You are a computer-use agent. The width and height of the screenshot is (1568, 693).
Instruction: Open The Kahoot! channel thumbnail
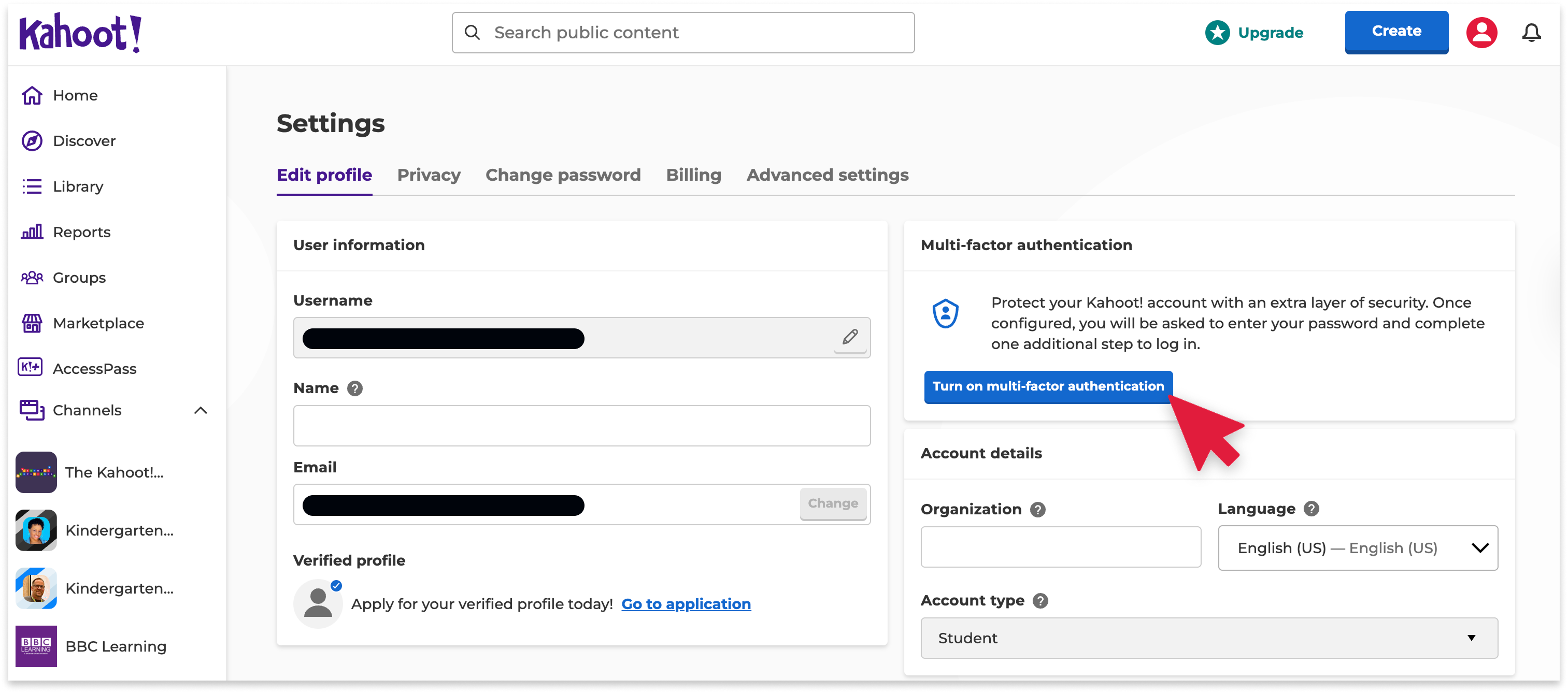pyautogui.click(x=36, y=472)
